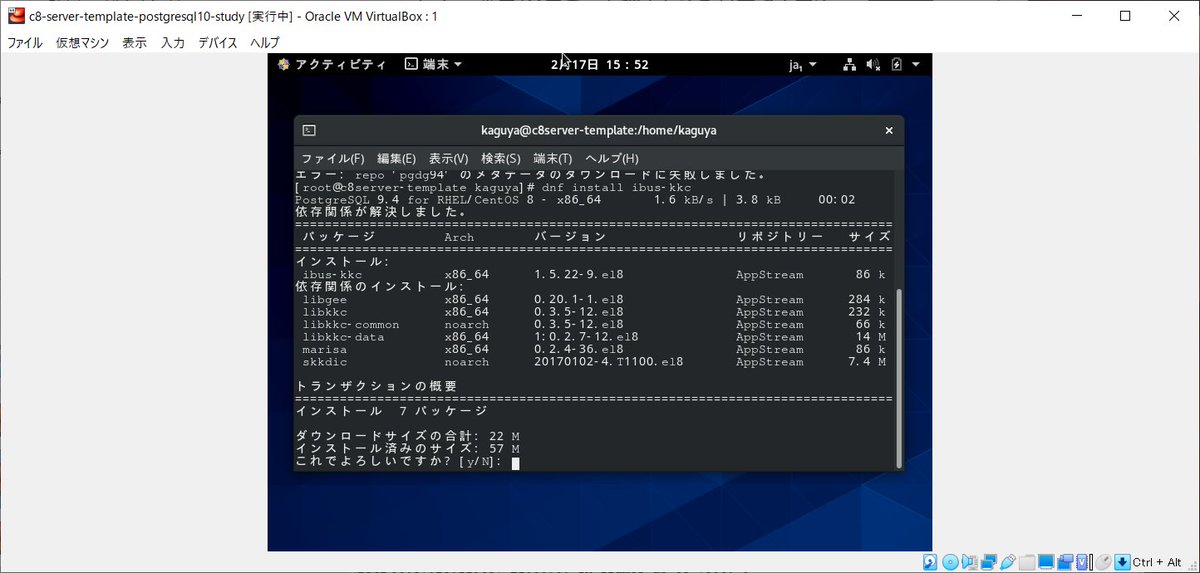This screenshot has width=1200, height=573.
Task: Close the terminal window
Action: [x=888, y=130]
